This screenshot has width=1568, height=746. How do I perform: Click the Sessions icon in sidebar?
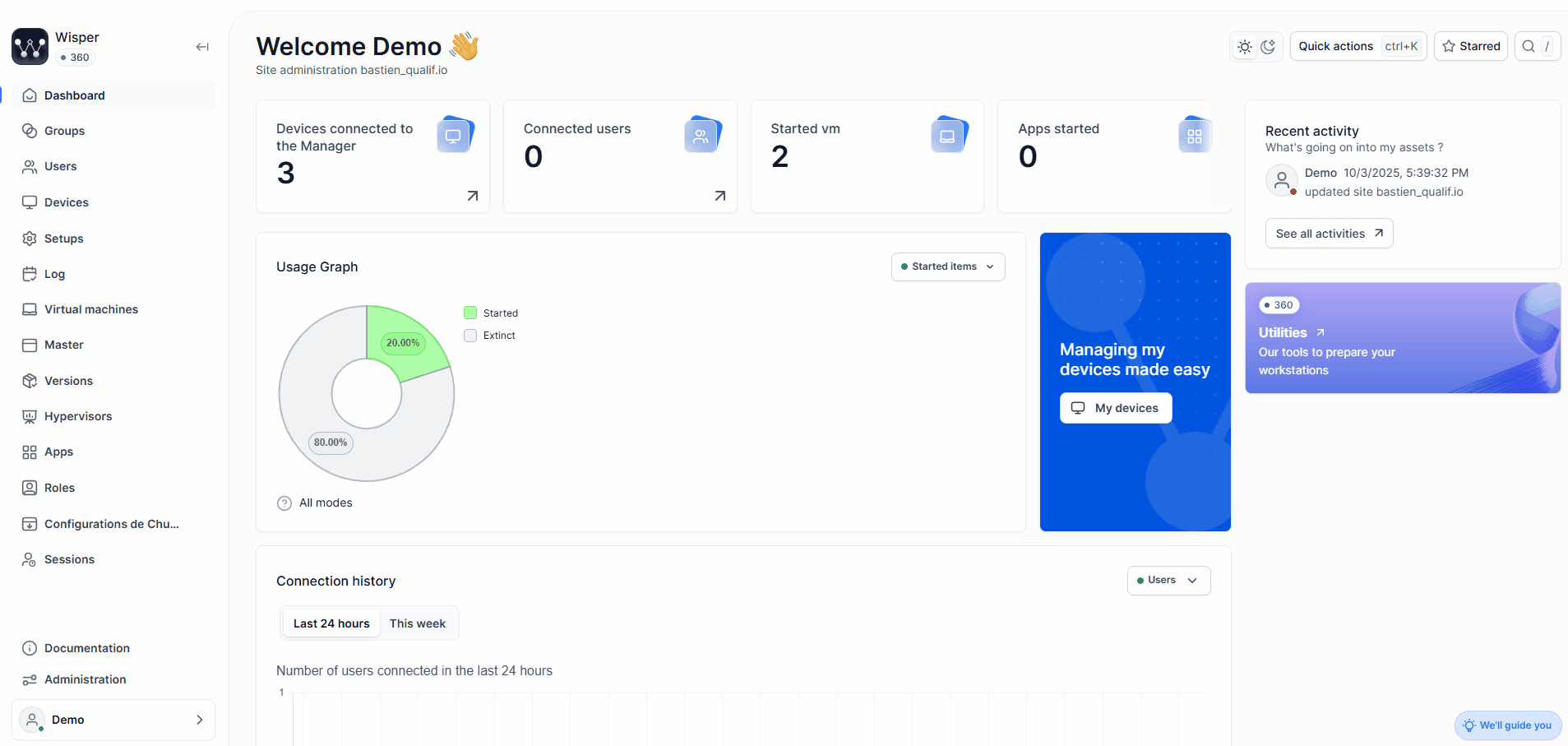[x=30, y=559]
